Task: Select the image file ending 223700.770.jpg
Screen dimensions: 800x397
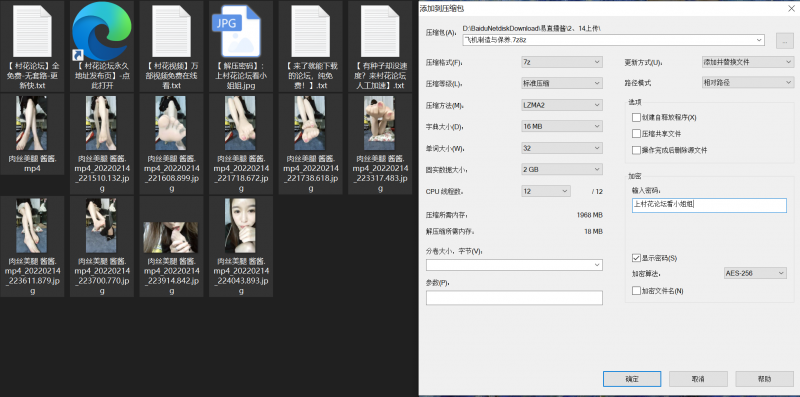Action: coord(102,226)
